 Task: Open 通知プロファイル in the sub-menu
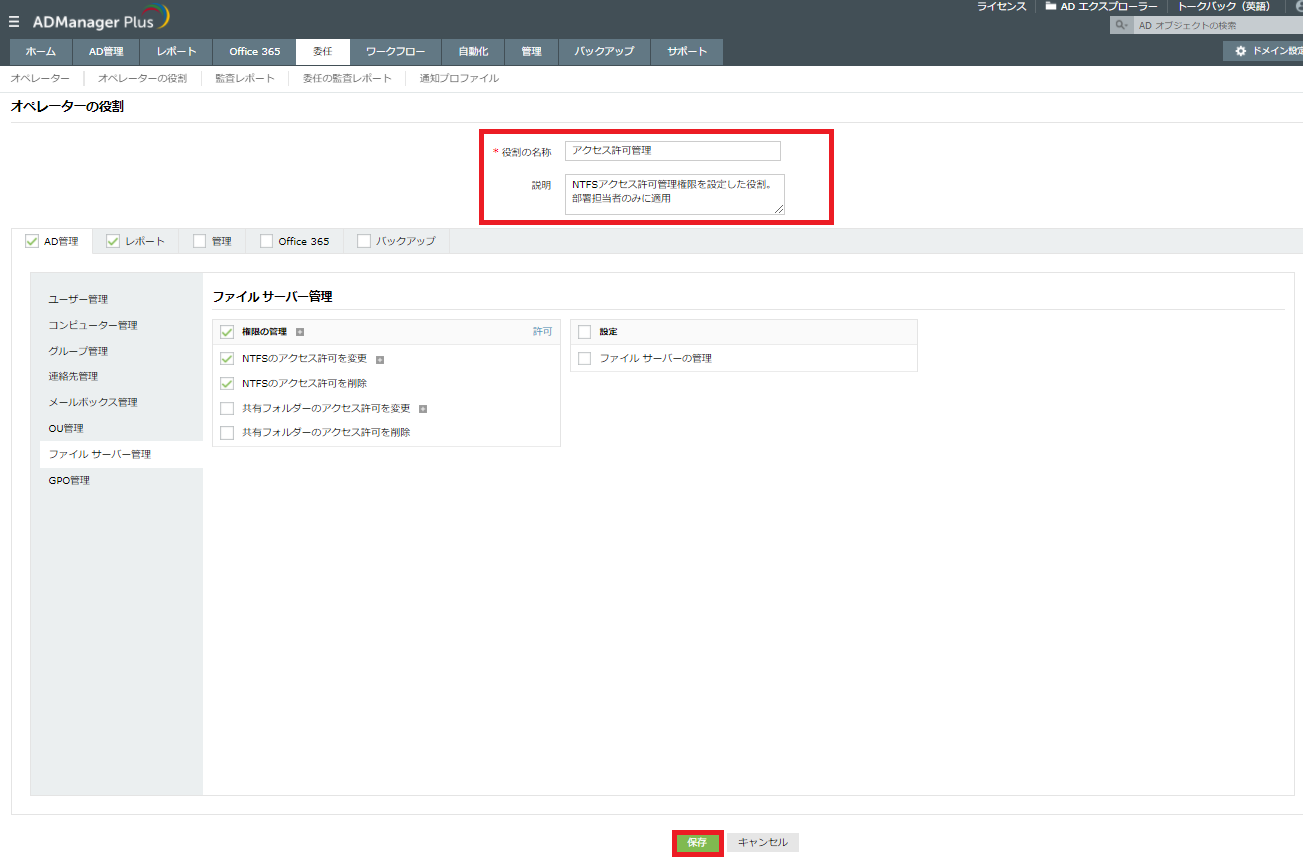[459, 78]
